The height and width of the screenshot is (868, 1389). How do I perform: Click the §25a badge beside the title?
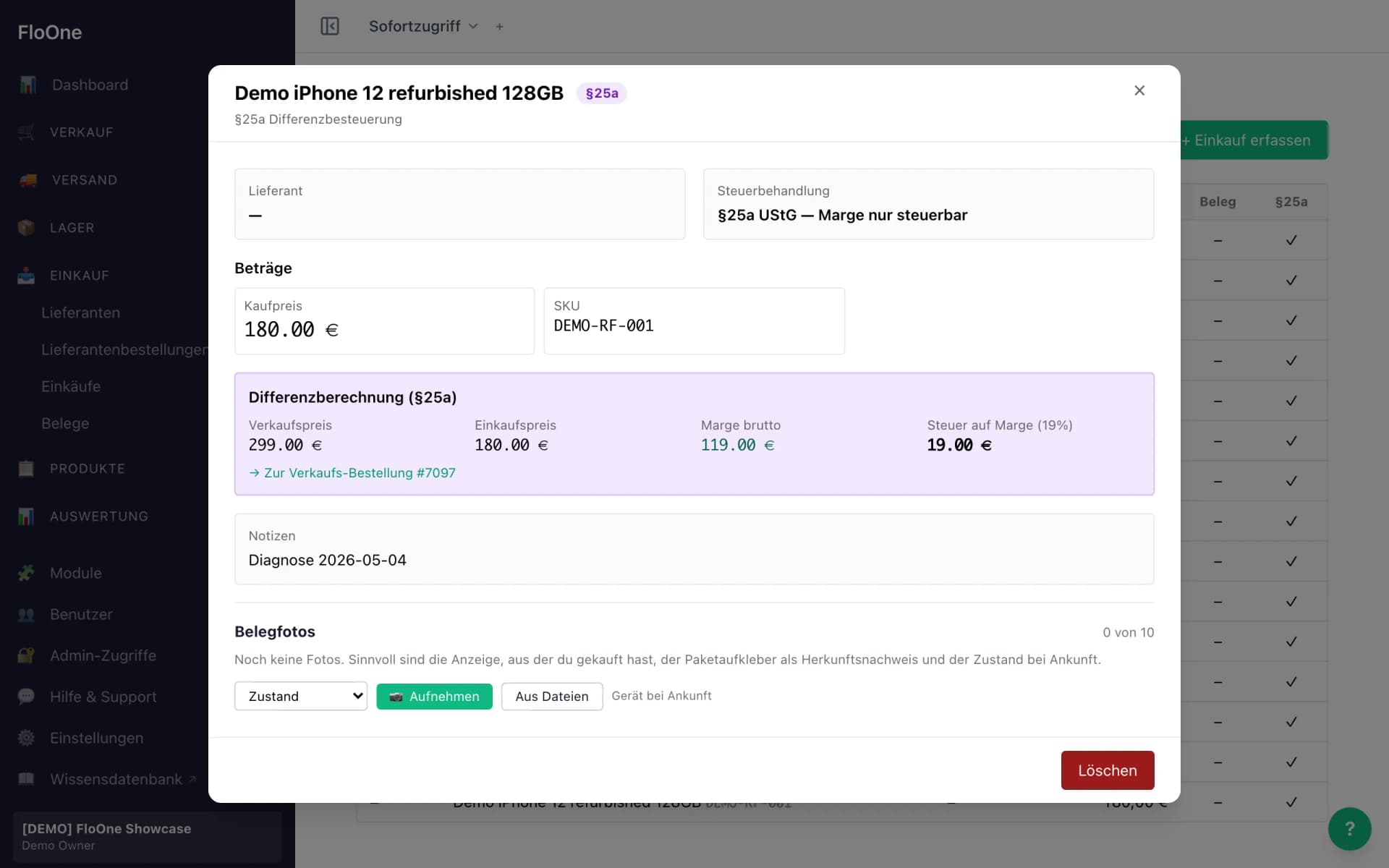[x=601, y=93]
